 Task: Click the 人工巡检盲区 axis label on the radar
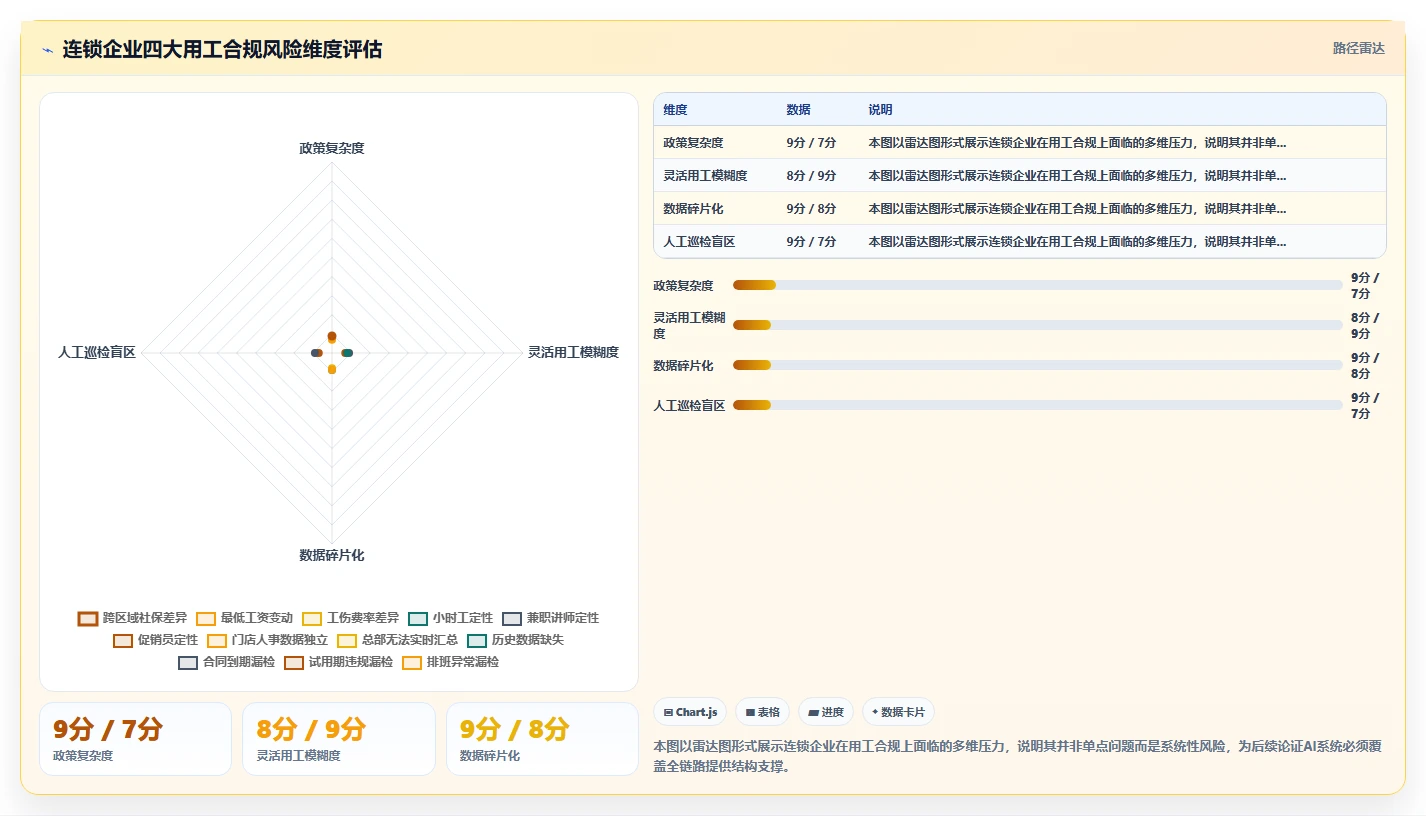tap(96, 352)
